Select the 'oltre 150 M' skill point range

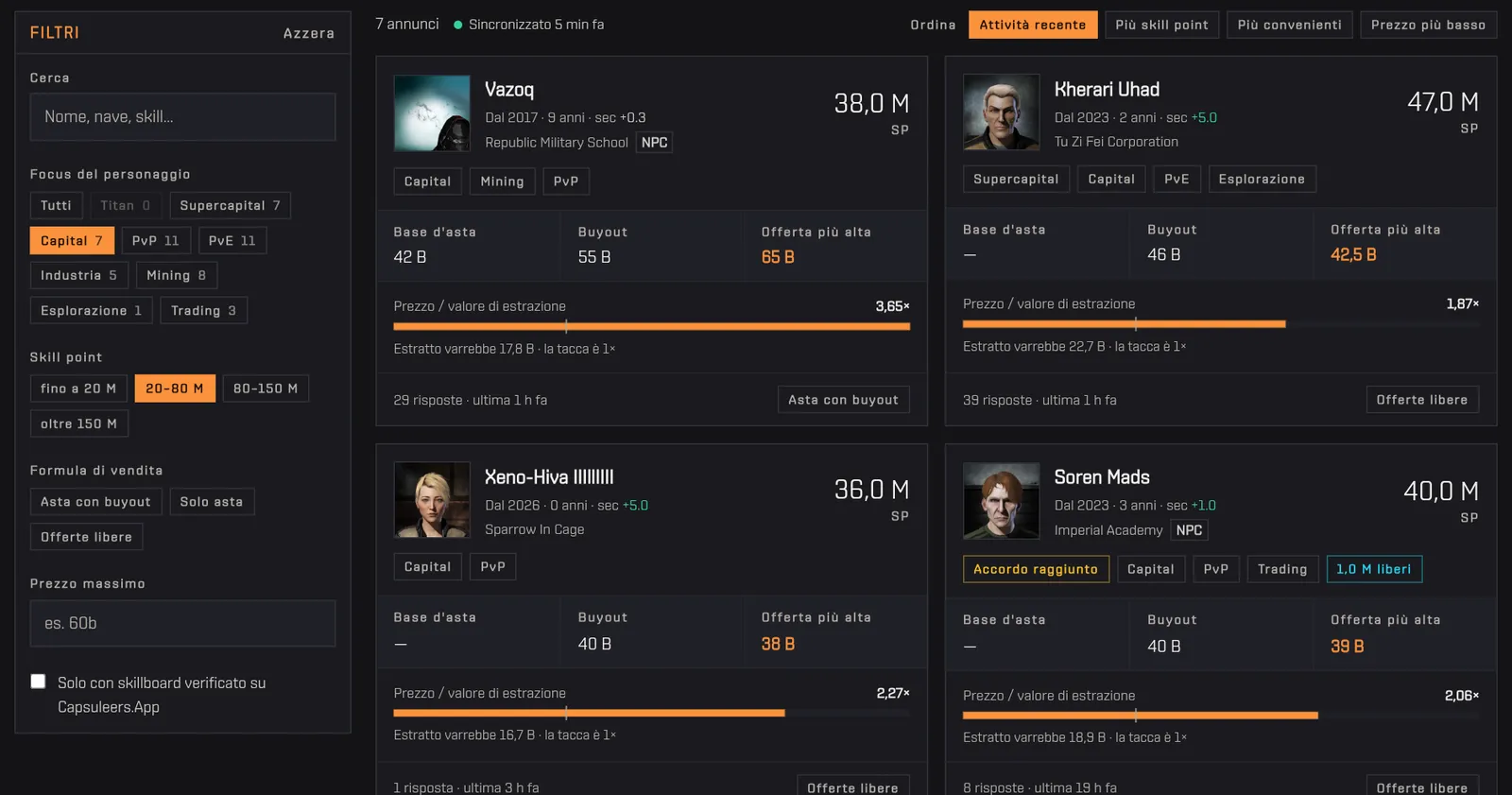(x=79, y=423)
